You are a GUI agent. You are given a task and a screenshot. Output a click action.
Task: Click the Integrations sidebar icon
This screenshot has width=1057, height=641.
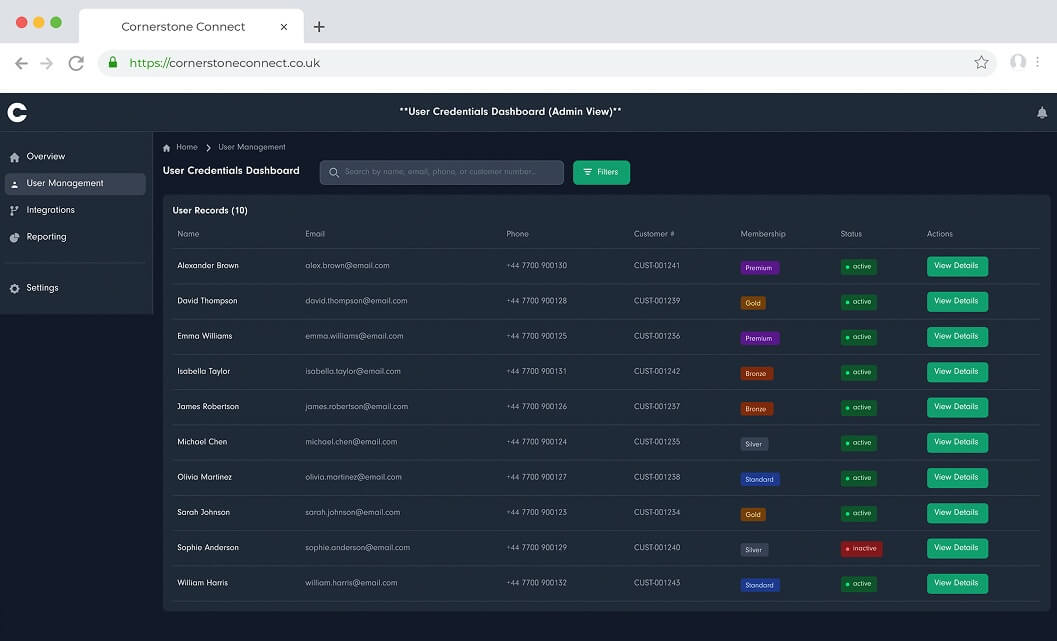click(x=14, y=210)
